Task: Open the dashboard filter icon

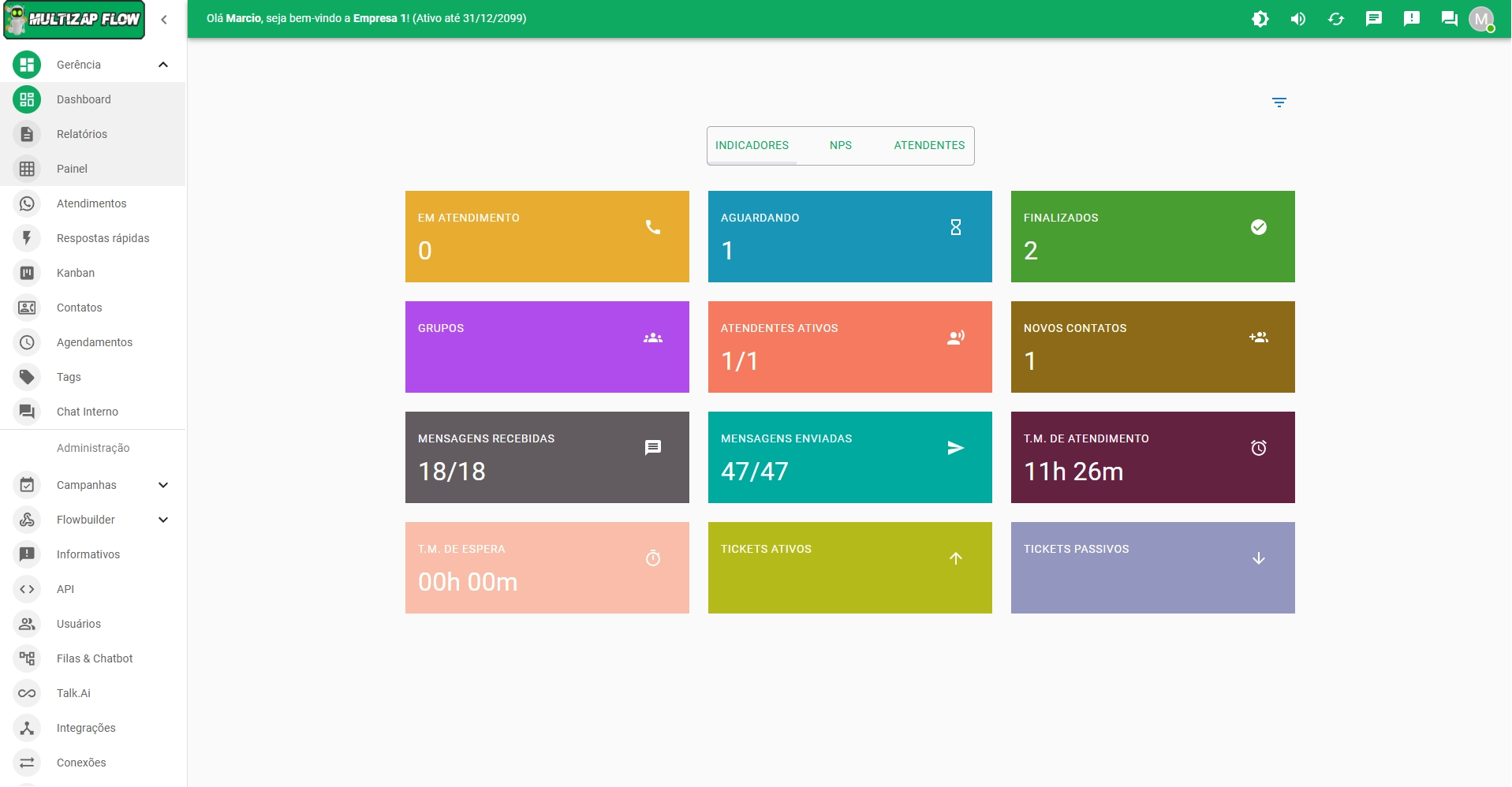Action: (1279, 103)
